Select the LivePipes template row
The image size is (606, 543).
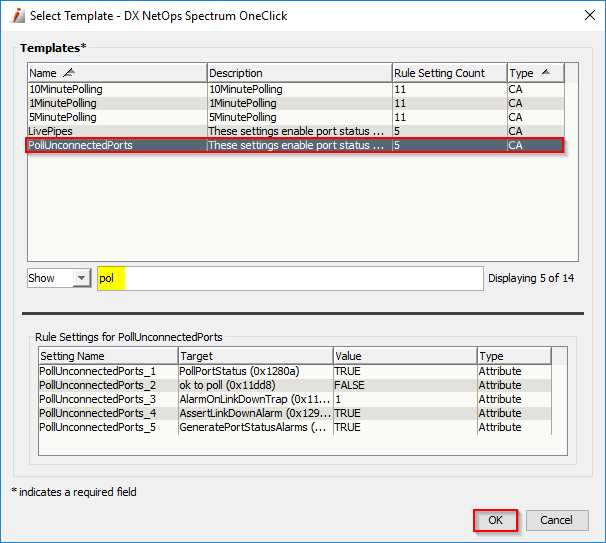tap(296, 131)
